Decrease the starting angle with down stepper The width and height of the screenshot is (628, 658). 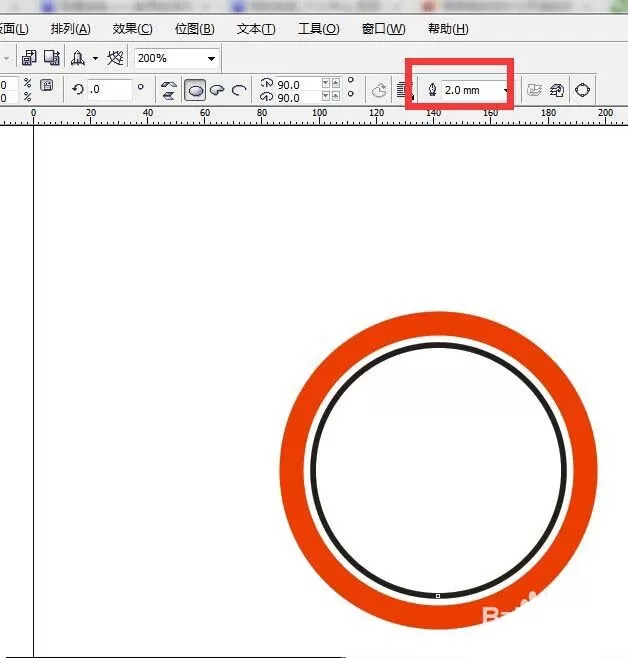pyautogui.click(x=326, y=83)
